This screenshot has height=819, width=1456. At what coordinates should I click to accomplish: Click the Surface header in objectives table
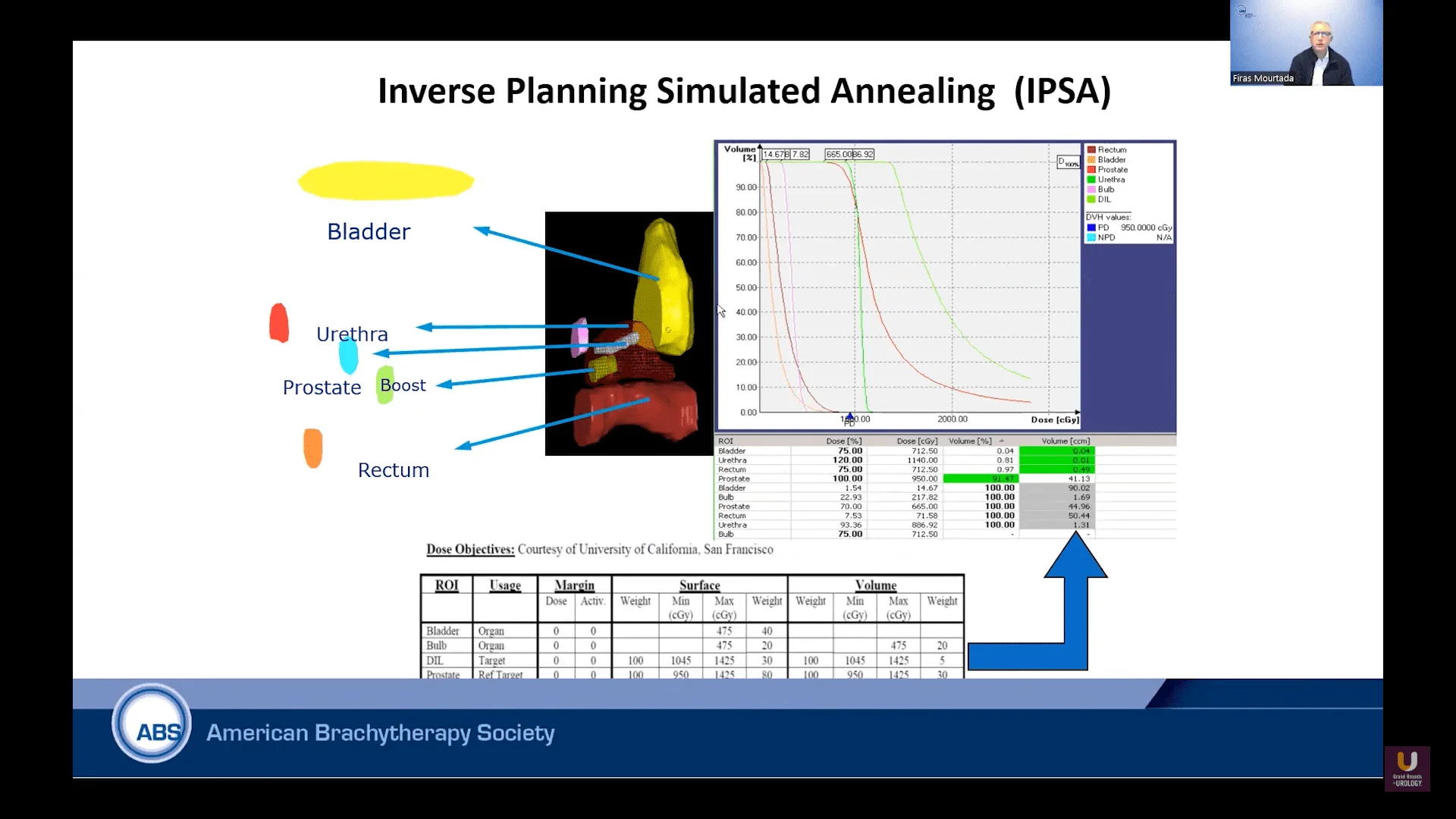(x=699, y=585)
